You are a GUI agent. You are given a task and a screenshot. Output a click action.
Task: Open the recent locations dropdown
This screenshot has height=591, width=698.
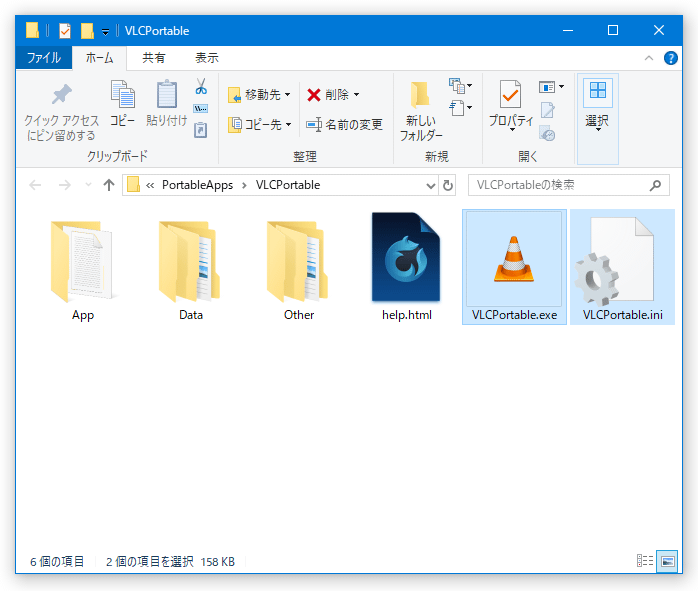88,185
